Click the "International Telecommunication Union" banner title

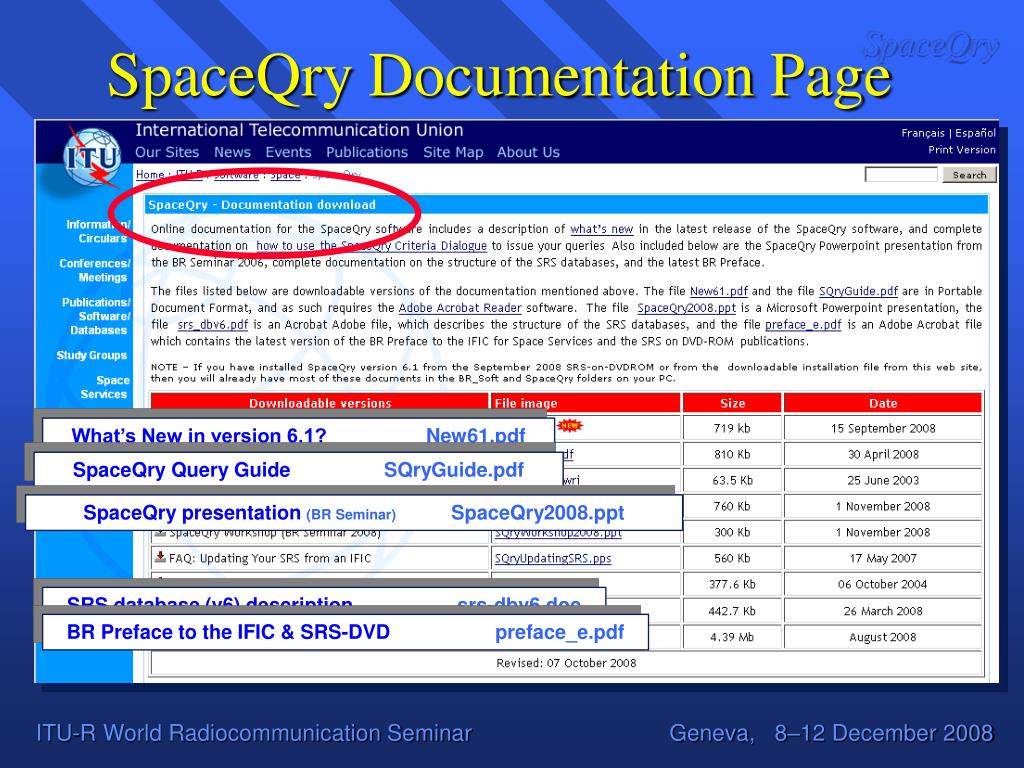pos(299,130)
